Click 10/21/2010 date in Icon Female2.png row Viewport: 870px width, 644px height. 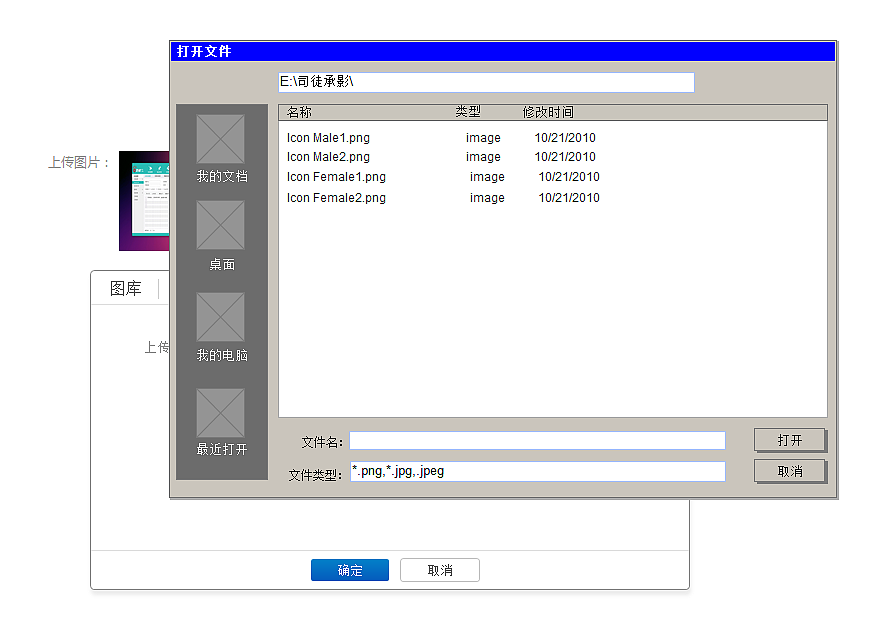click(569, 198)
